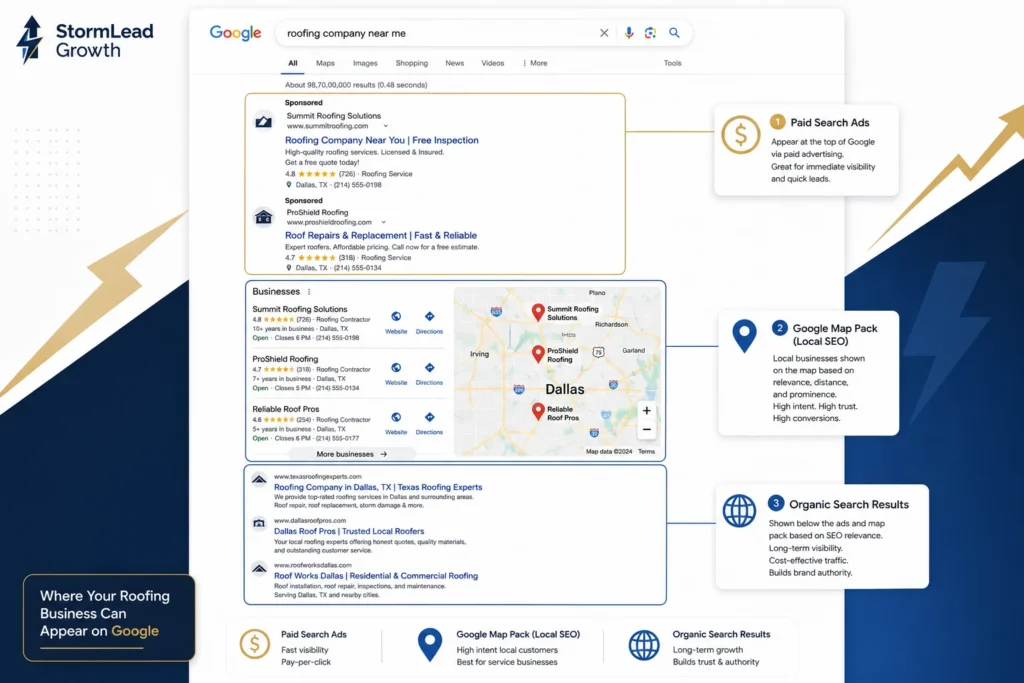Select Reliable Roof Pros business listing name

(285, 409)
